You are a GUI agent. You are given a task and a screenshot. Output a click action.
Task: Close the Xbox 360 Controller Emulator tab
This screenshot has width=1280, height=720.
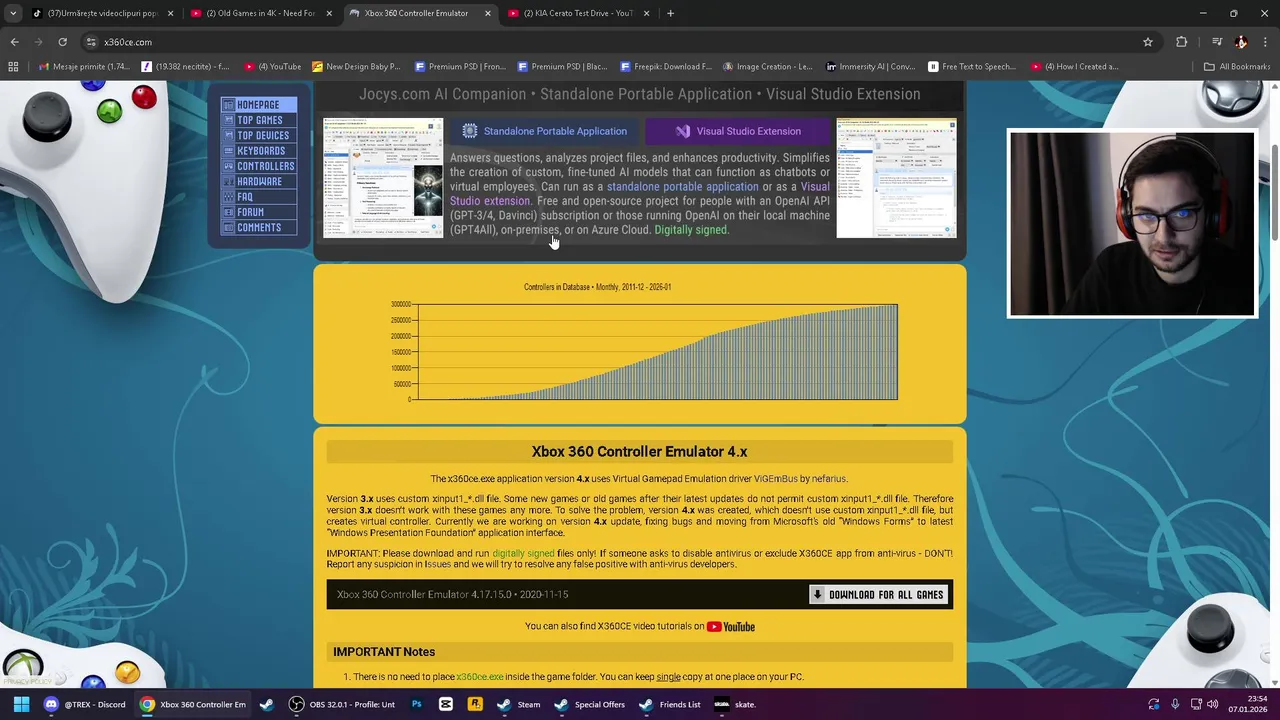(488, 13)
